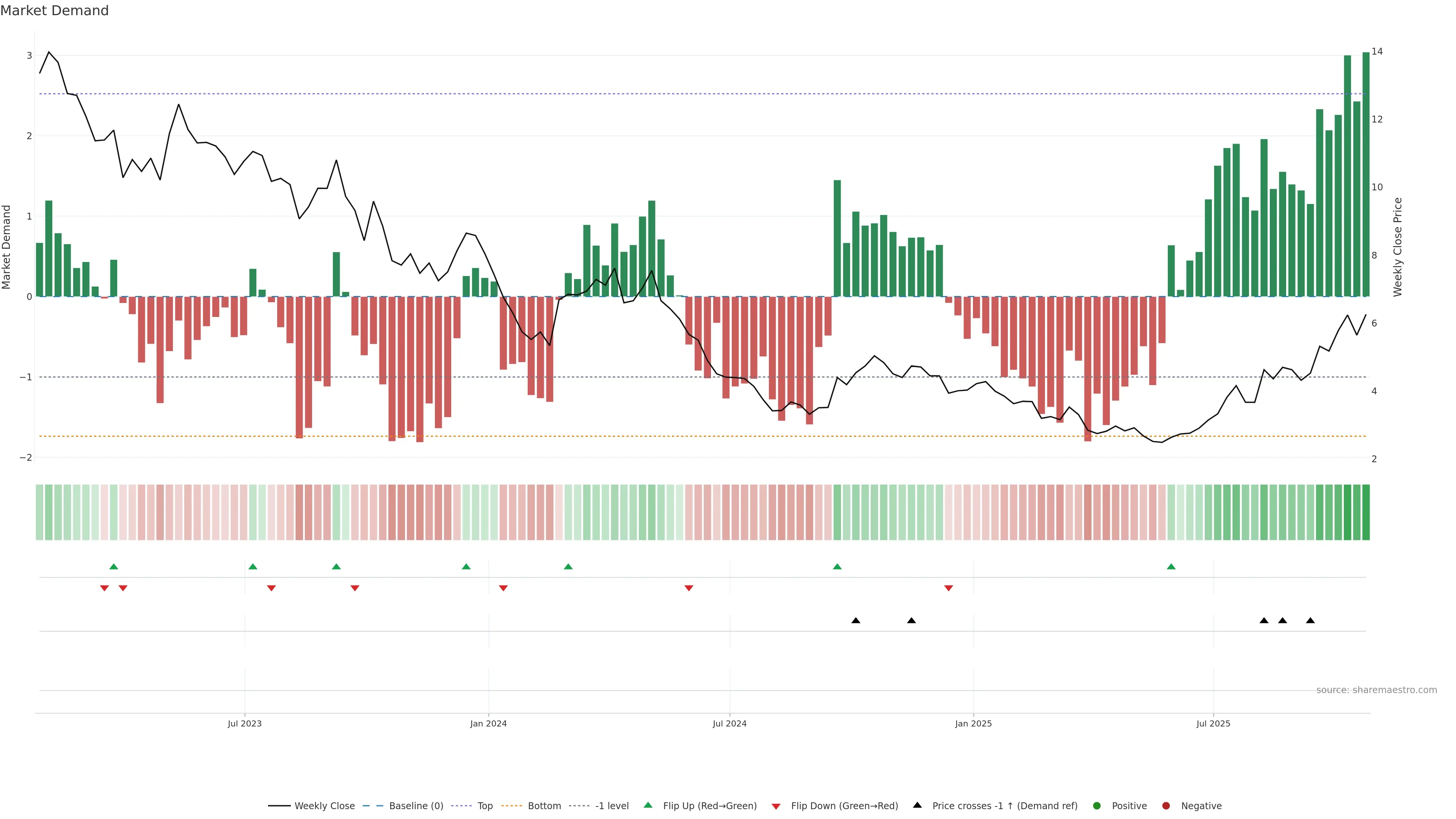Toggle the Top dotted line legend entry

(x=485, y=806)
